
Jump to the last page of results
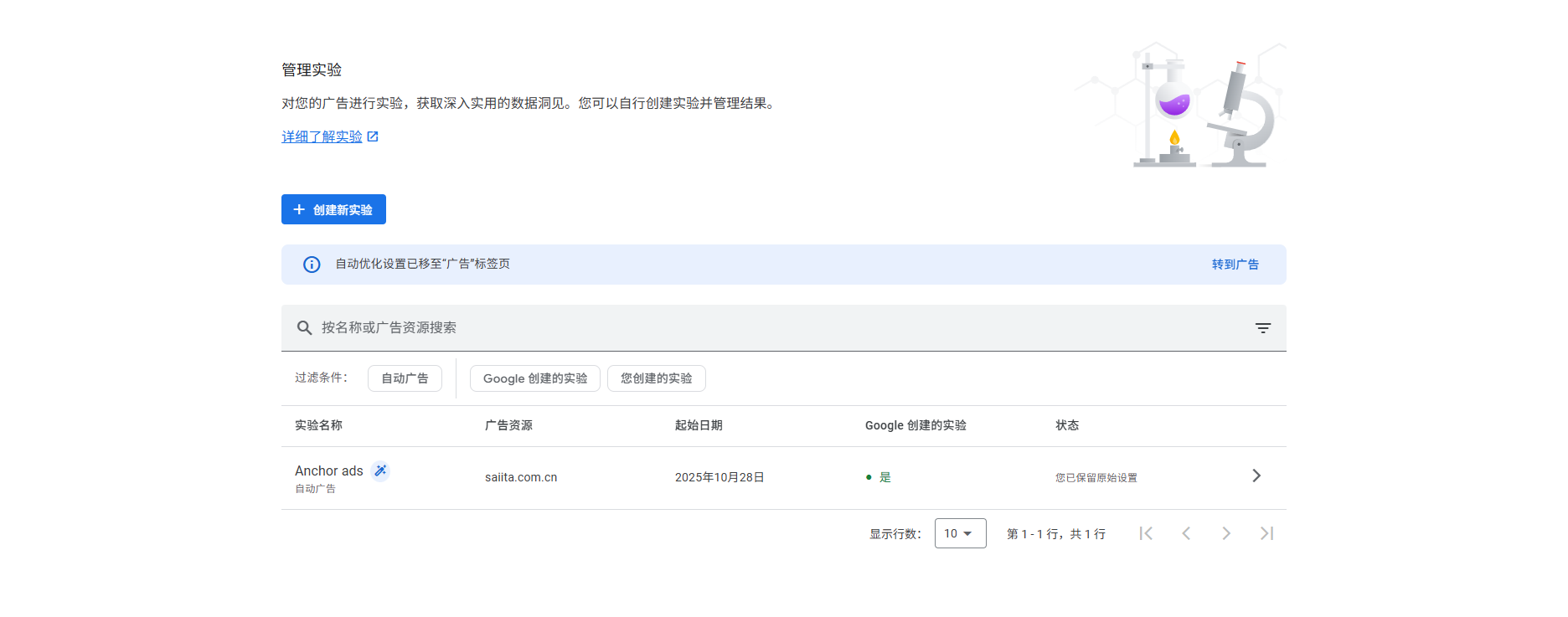(x=1266, y=533)
